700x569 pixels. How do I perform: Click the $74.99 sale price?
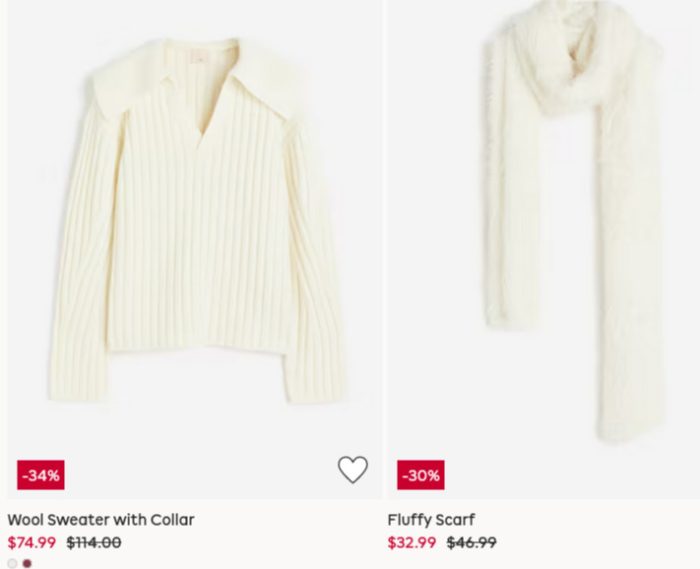[x=32, y=543]
